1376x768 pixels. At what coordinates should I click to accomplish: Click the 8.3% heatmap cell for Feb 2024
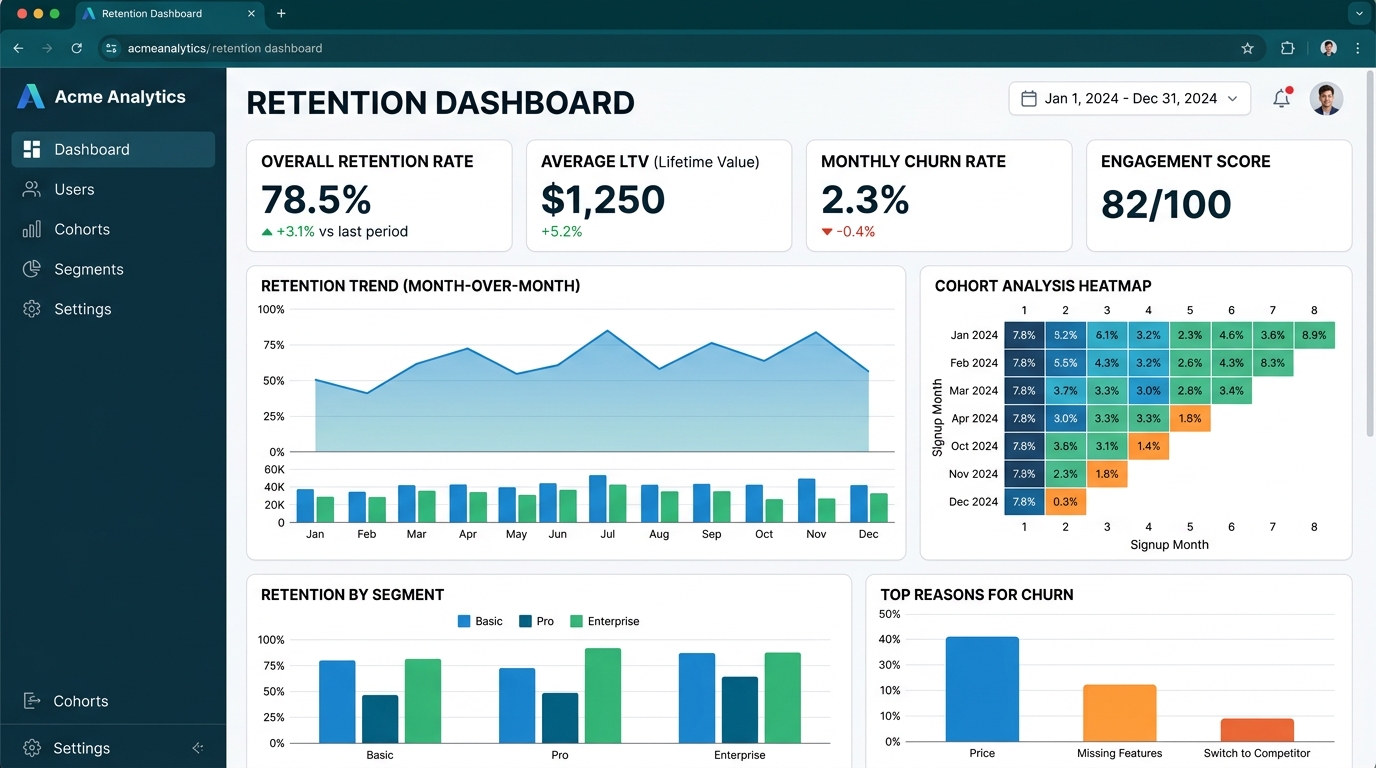point(1272,363)
